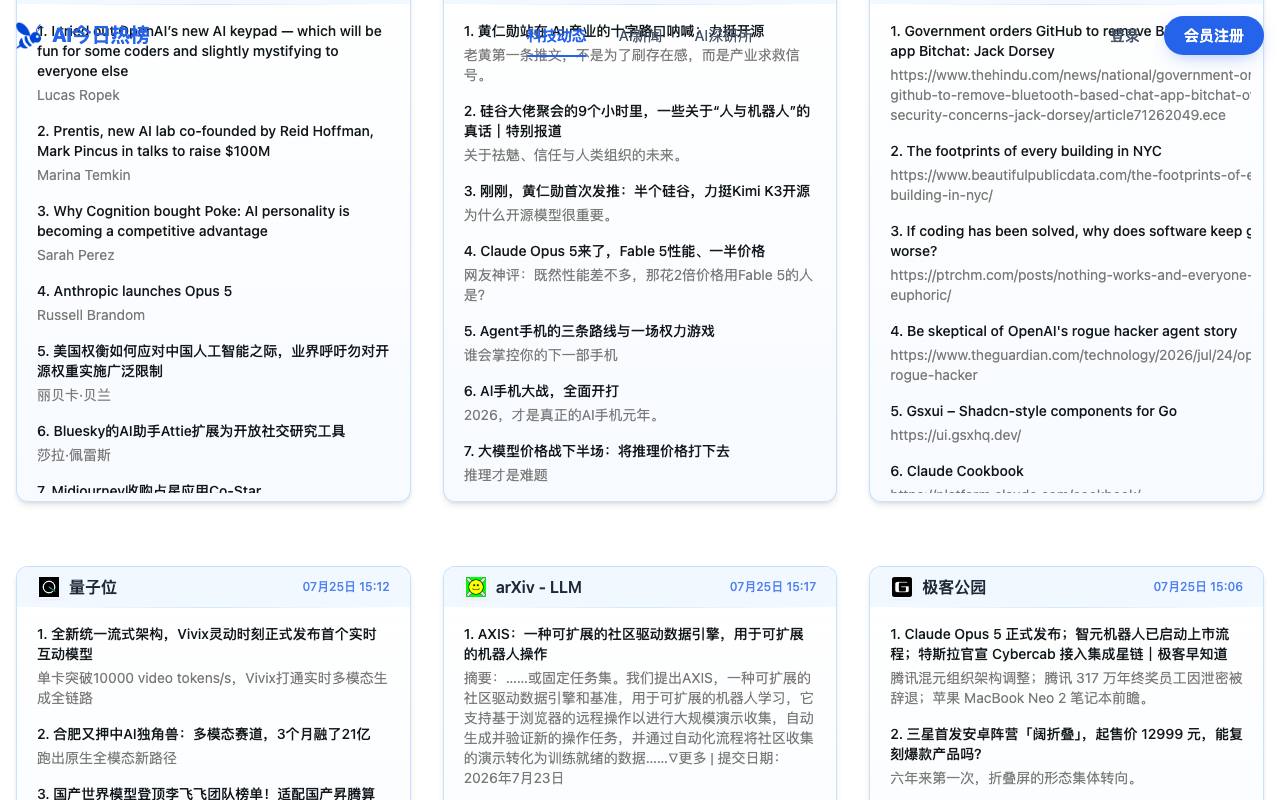Open Agent手机的三条路线 article
Viewport: 1280px width, 800px height.
pyautogui.click(x=589, y=331)
